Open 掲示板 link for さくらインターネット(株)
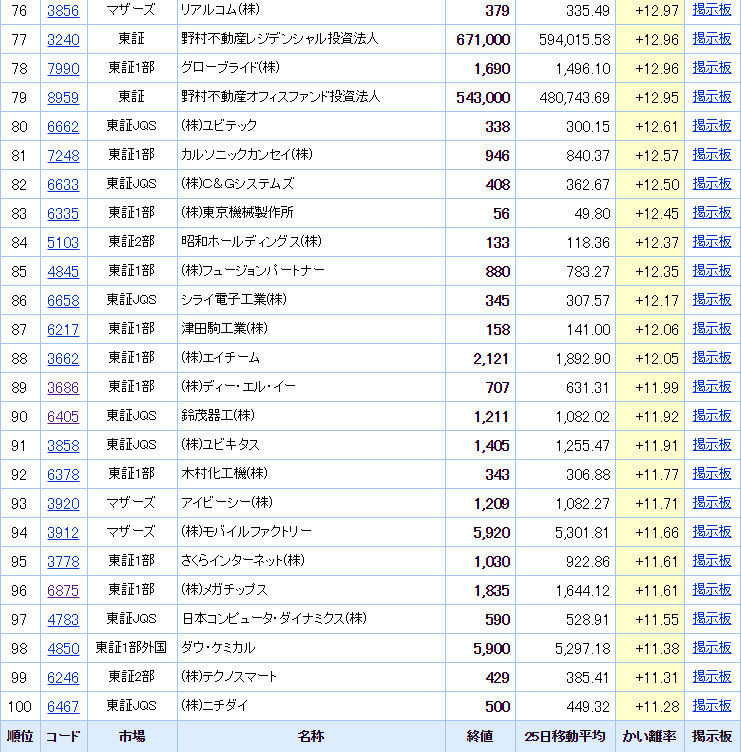The width and height of the screenshot is (741, 752). pyautogui.click(x=712, y=561)
